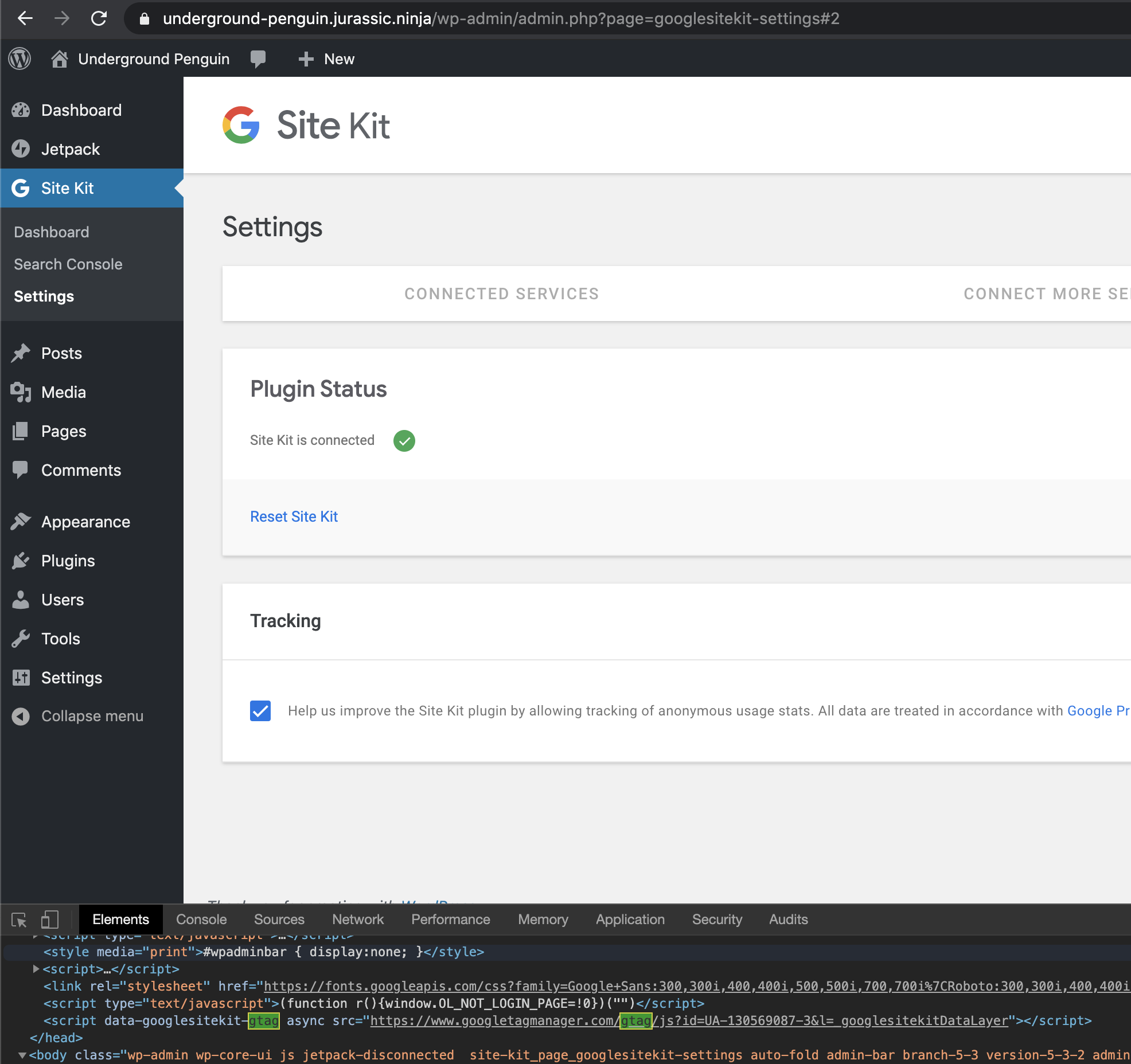The image size is (1131, 1064).
Task: Select the DevTools Elements tab
Action: 120,920
